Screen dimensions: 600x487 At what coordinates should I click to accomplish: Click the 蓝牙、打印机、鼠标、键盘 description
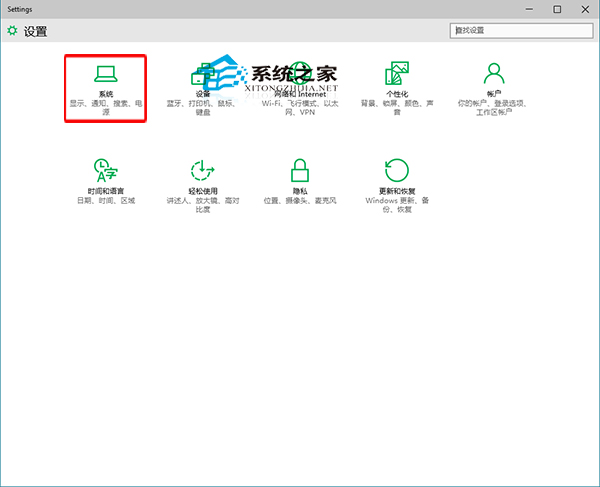point(203,108)
